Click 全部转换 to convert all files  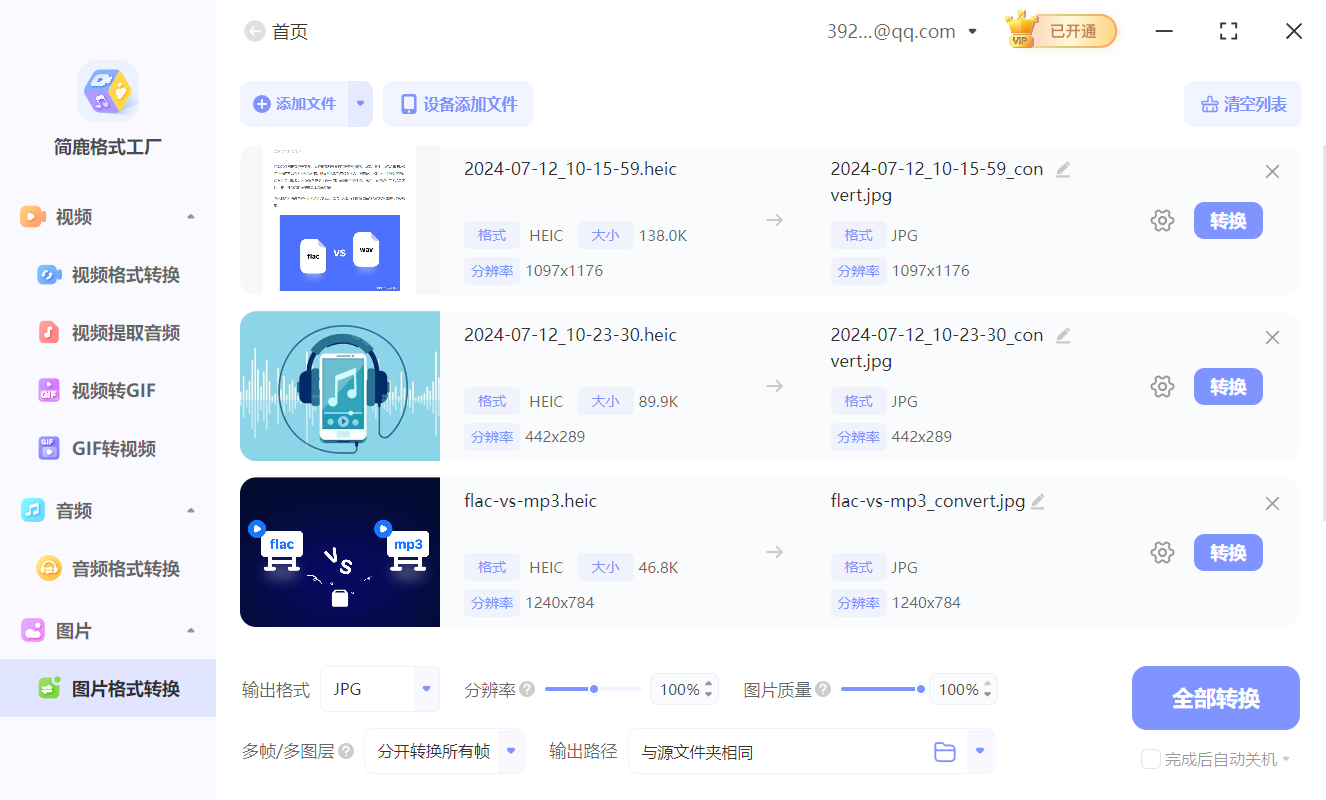click(1215, 697)
